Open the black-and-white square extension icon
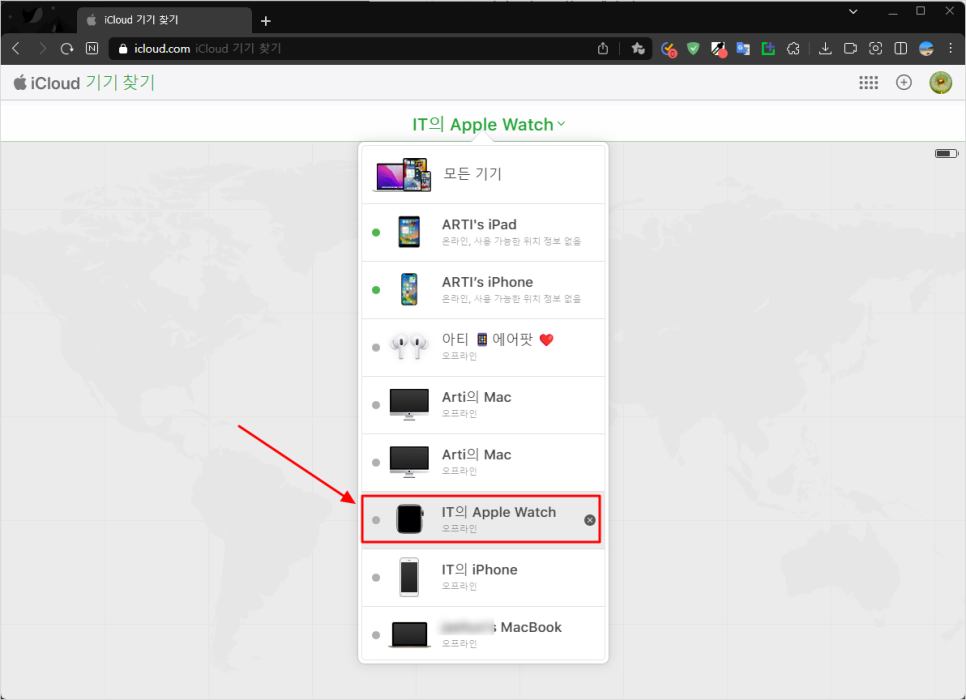The width and height of the screenshot is (966, 700). click(718, 49)
